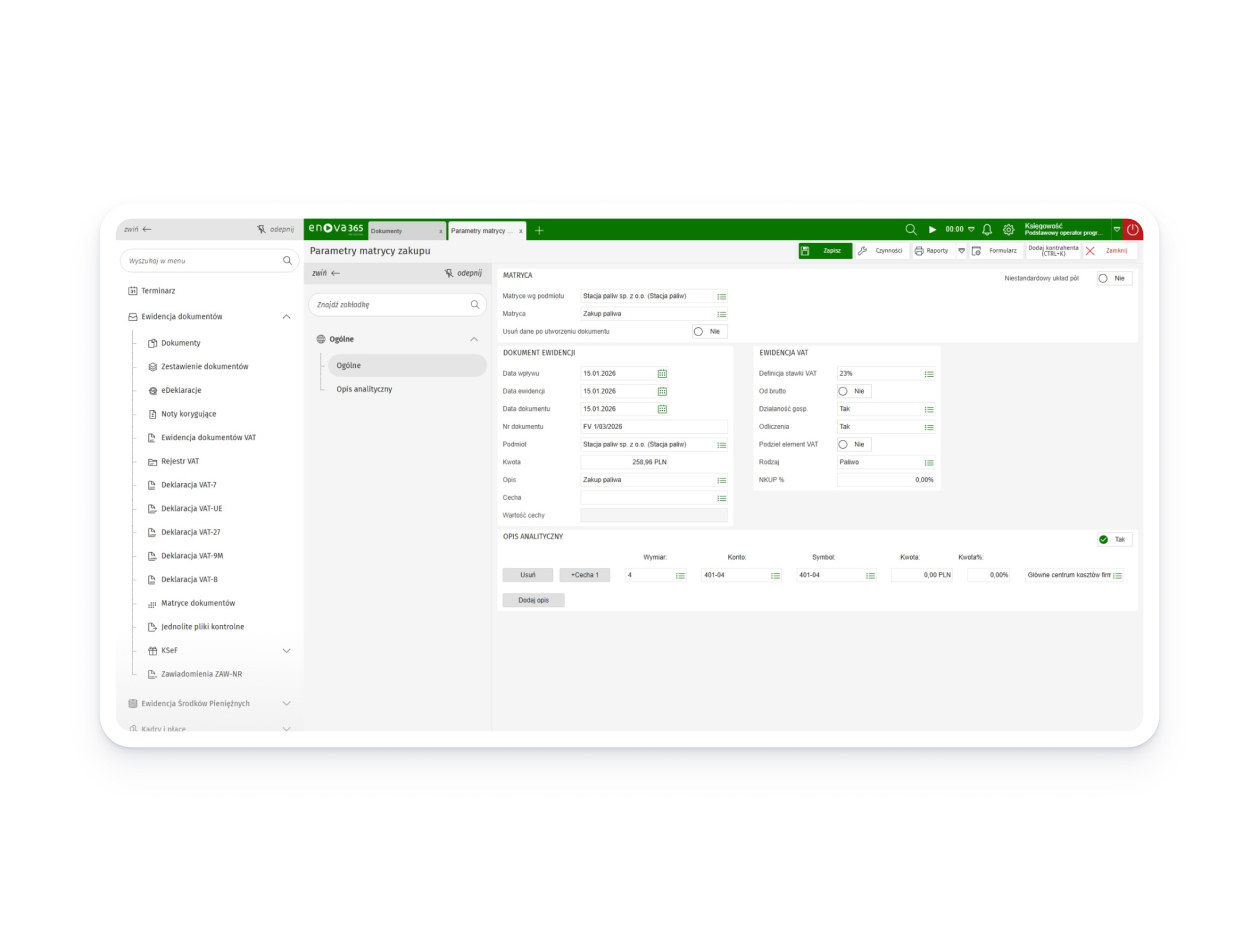Click the Usuń button
The height and width of the screenshot is (950, 1260).
528,575
